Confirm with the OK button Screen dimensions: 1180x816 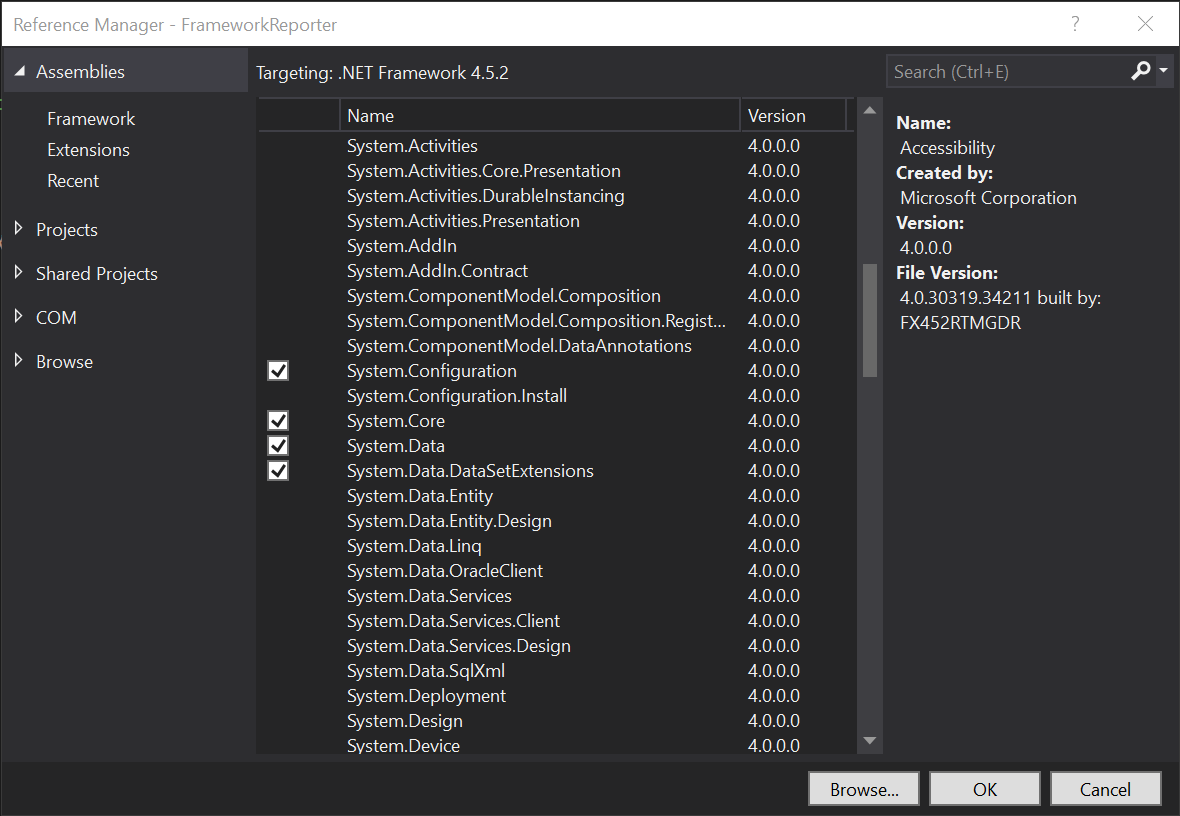[984, 789]
